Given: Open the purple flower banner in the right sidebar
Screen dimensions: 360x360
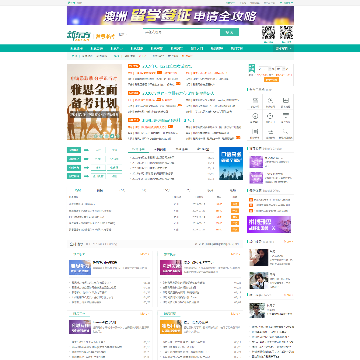Looking at the screenshot, I should [x=269, y=224].
